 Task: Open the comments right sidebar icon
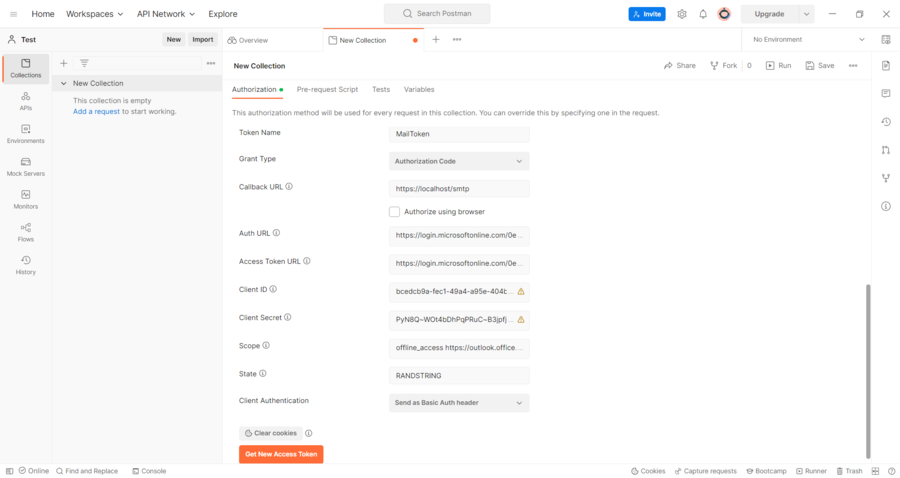886,94
